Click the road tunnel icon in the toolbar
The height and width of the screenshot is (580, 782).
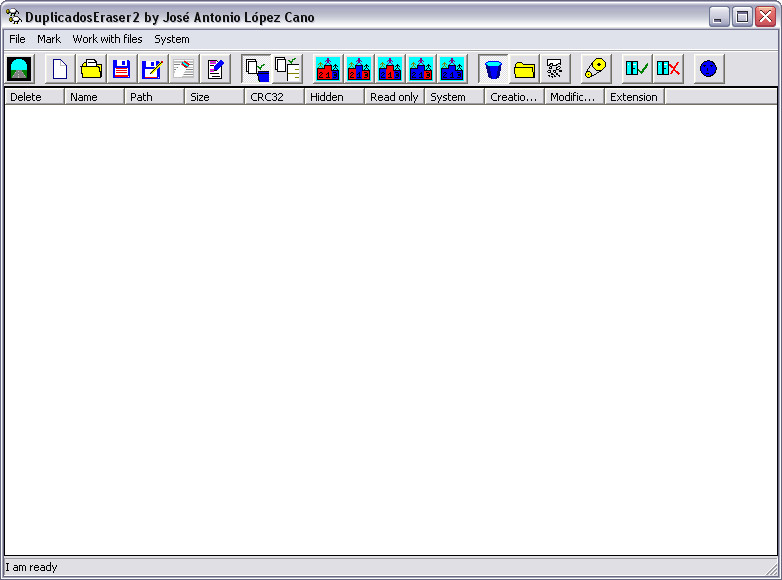19,69
